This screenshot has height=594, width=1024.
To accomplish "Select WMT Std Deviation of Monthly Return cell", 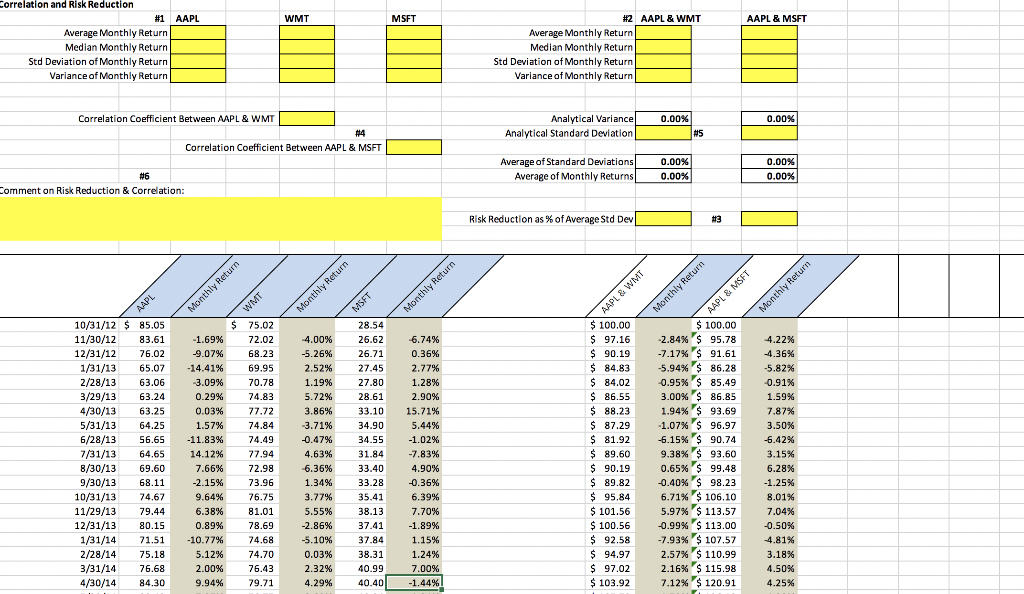I will pyautogui.click(x=307, y=61).
